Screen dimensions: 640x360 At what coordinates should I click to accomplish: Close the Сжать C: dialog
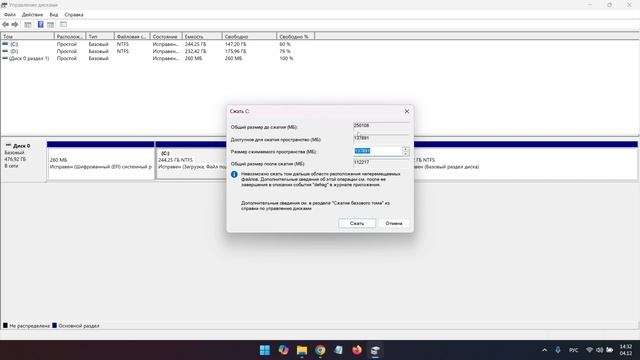click(407, 111)
